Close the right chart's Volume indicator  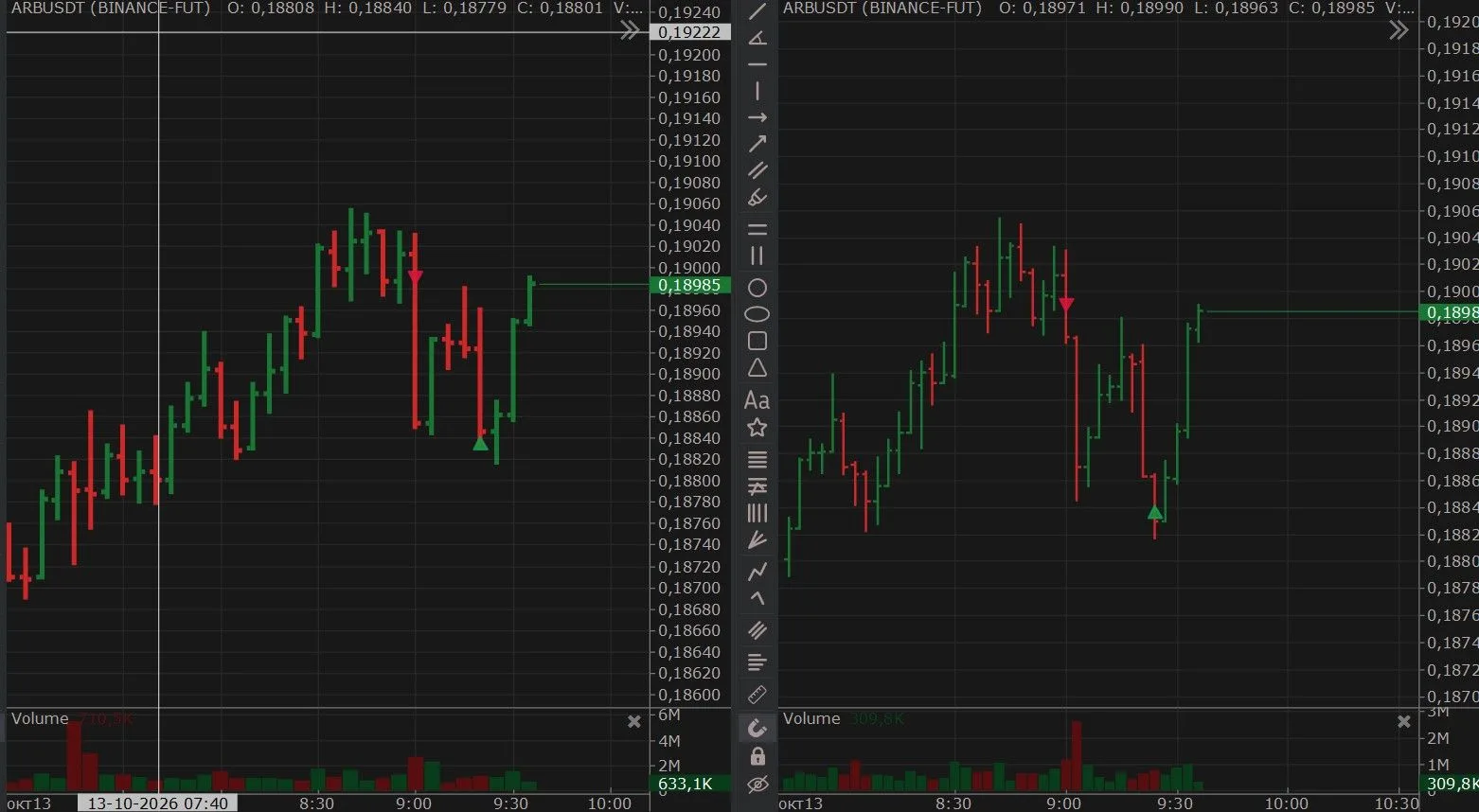click(x=1404, y=721)
